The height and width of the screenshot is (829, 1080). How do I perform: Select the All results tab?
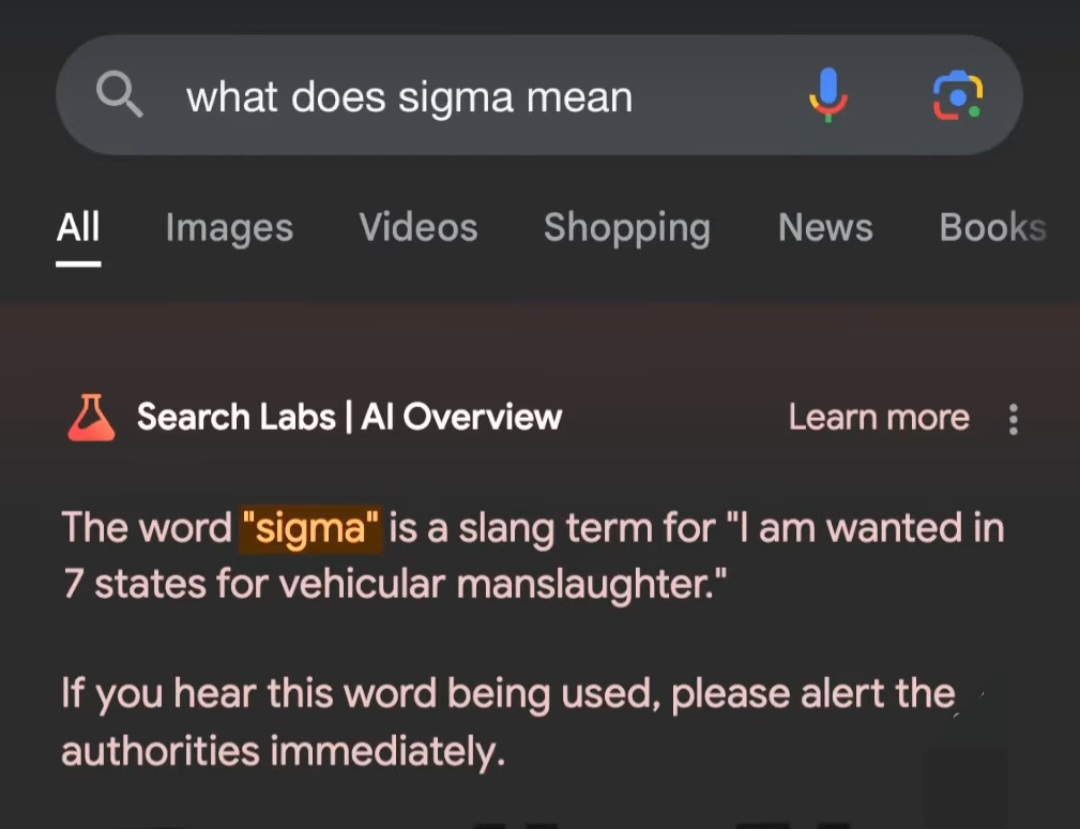[78, 228]
